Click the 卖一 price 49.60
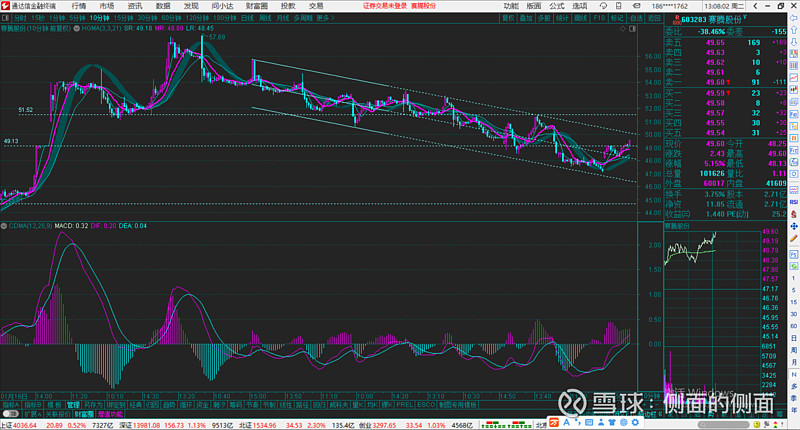 [715, 82]
